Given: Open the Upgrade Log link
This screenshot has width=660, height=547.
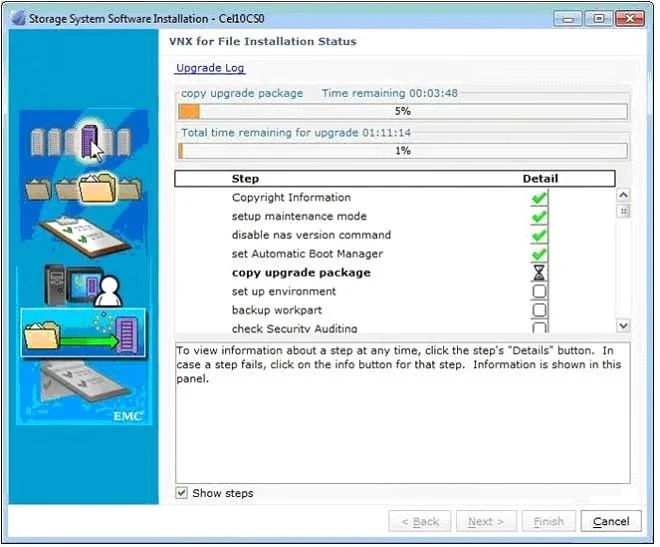Looking at the screenshot, I should point(210,68).
